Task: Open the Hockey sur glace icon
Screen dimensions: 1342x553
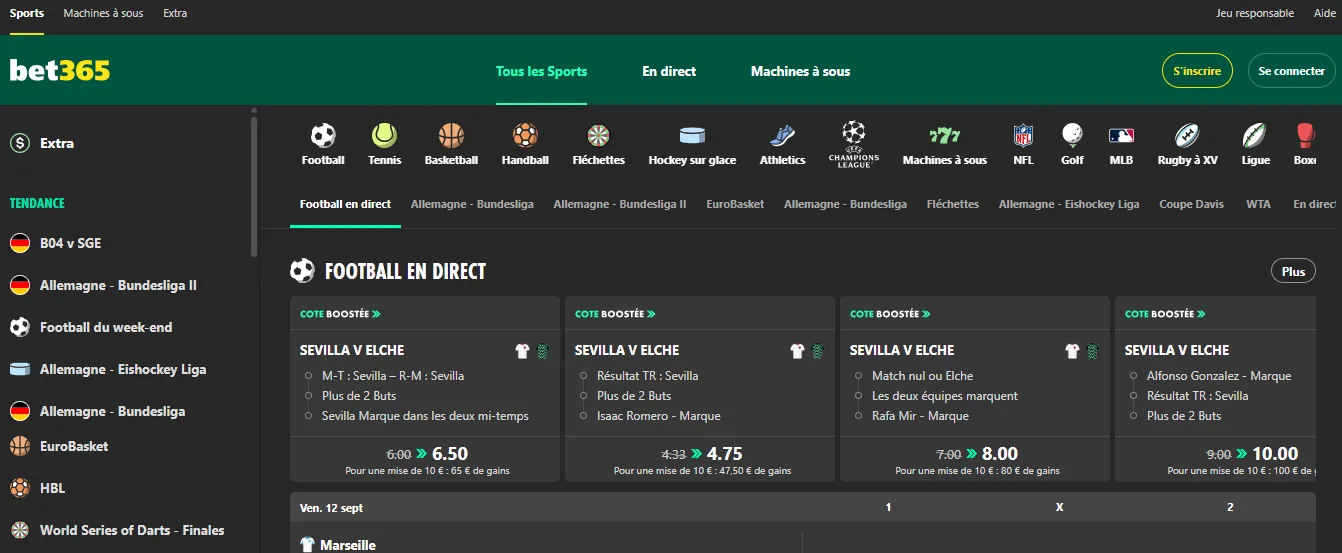Action: (x=692, y=135)
